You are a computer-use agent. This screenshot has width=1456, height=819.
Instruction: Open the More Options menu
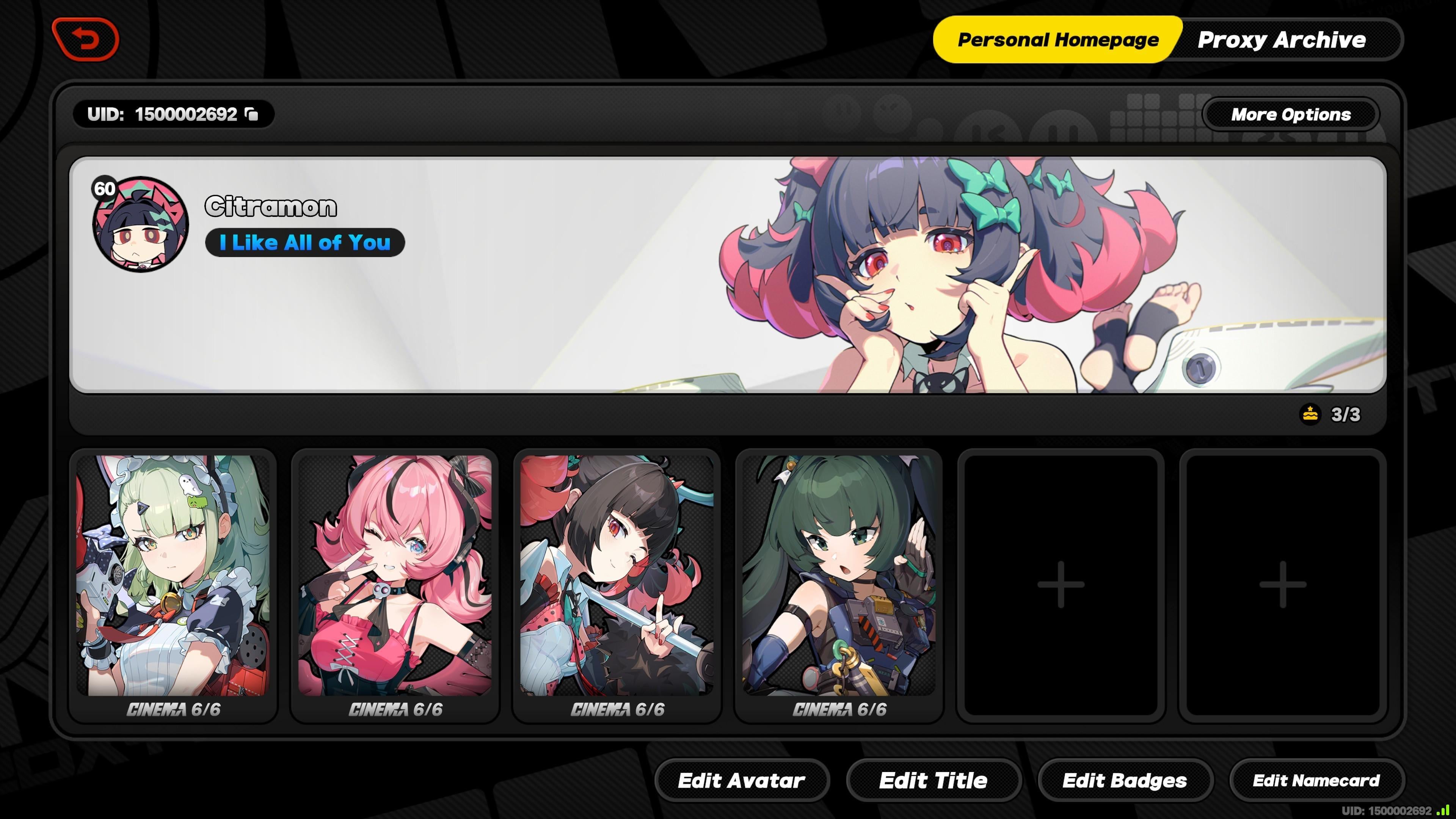click(1290, 115)
